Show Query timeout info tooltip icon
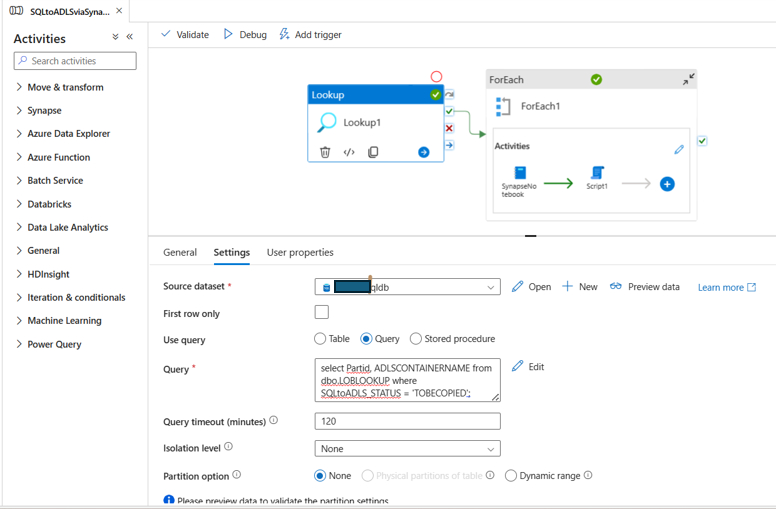 [x=273, y=420]
